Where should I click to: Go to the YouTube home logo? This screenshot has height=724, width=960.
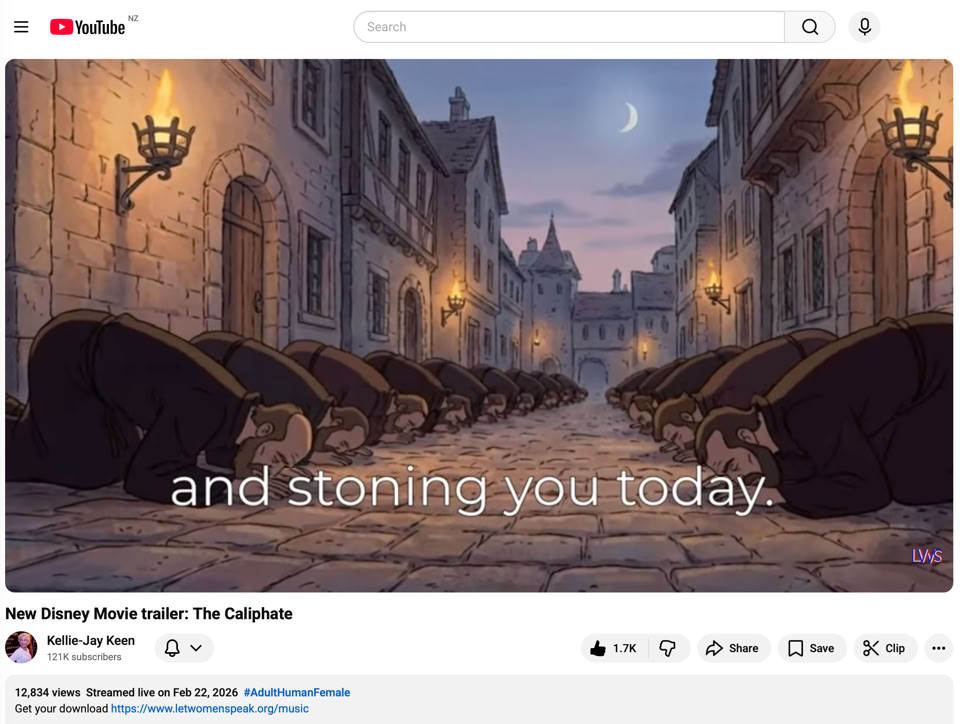(88, 27)
